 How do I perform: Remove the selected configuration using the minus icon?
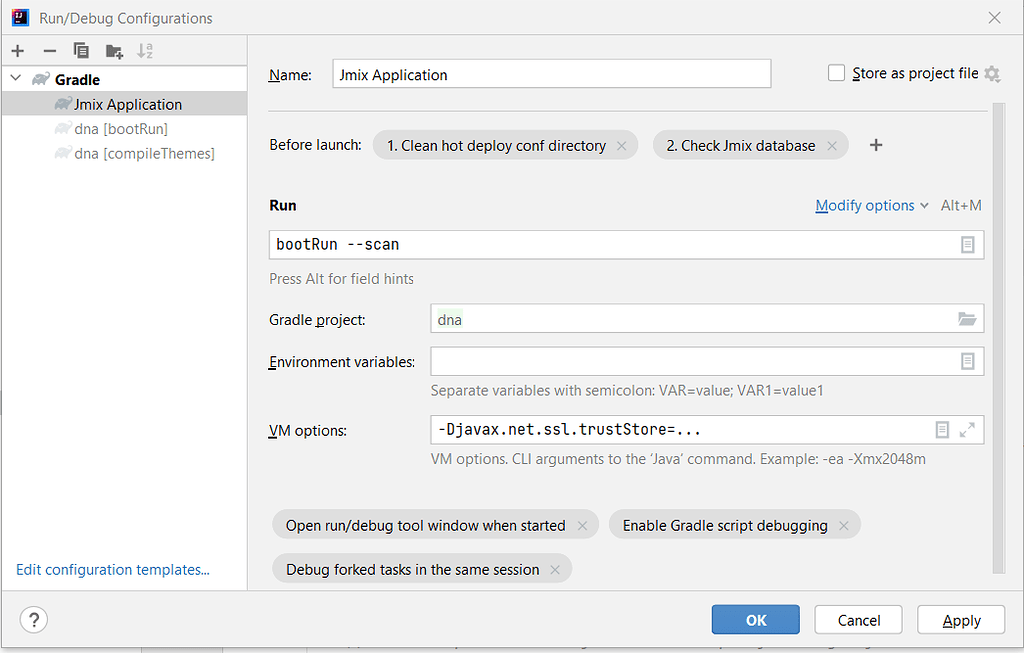[x=49, y=50]
